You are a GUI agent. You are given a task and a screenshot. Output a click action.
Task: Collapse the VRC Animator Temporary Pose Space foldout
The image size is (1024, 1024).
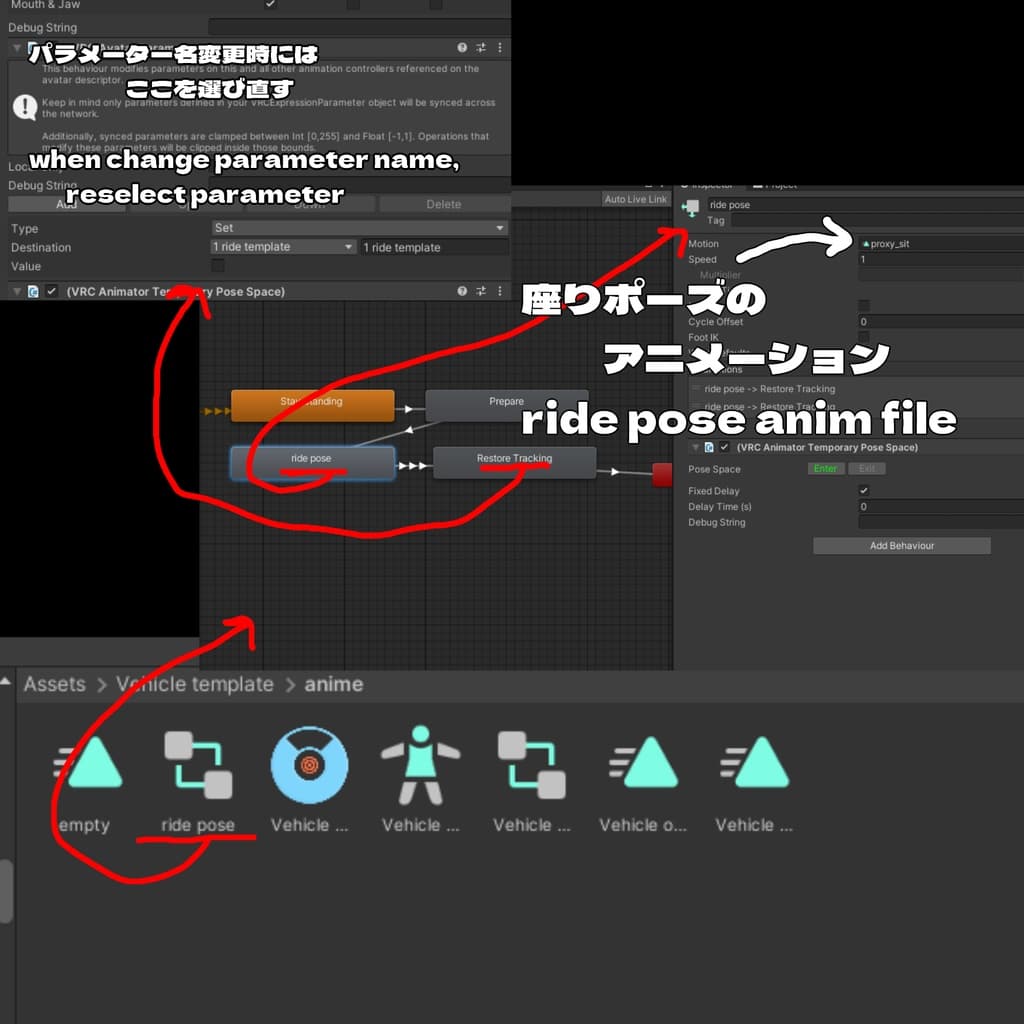coord(16,291)
